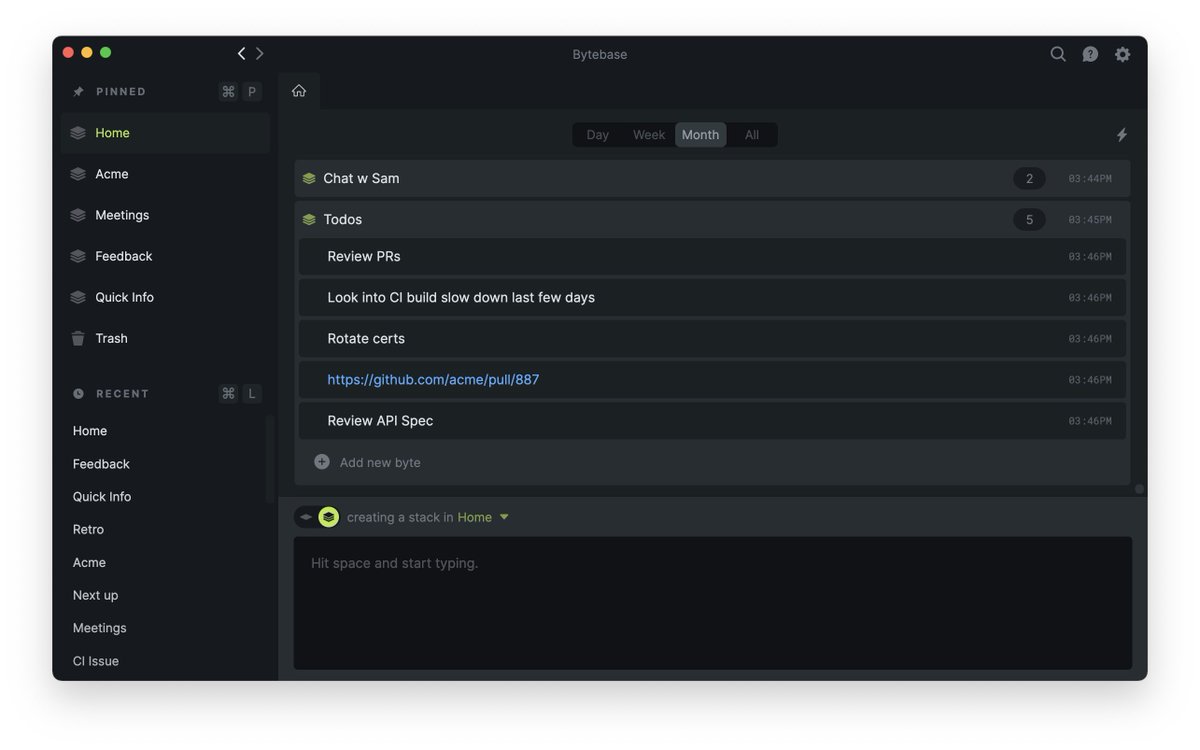1200x750 pixels.
Task: Click the Recent shortcut ⌘ L keys
Action: pos(240,394)
